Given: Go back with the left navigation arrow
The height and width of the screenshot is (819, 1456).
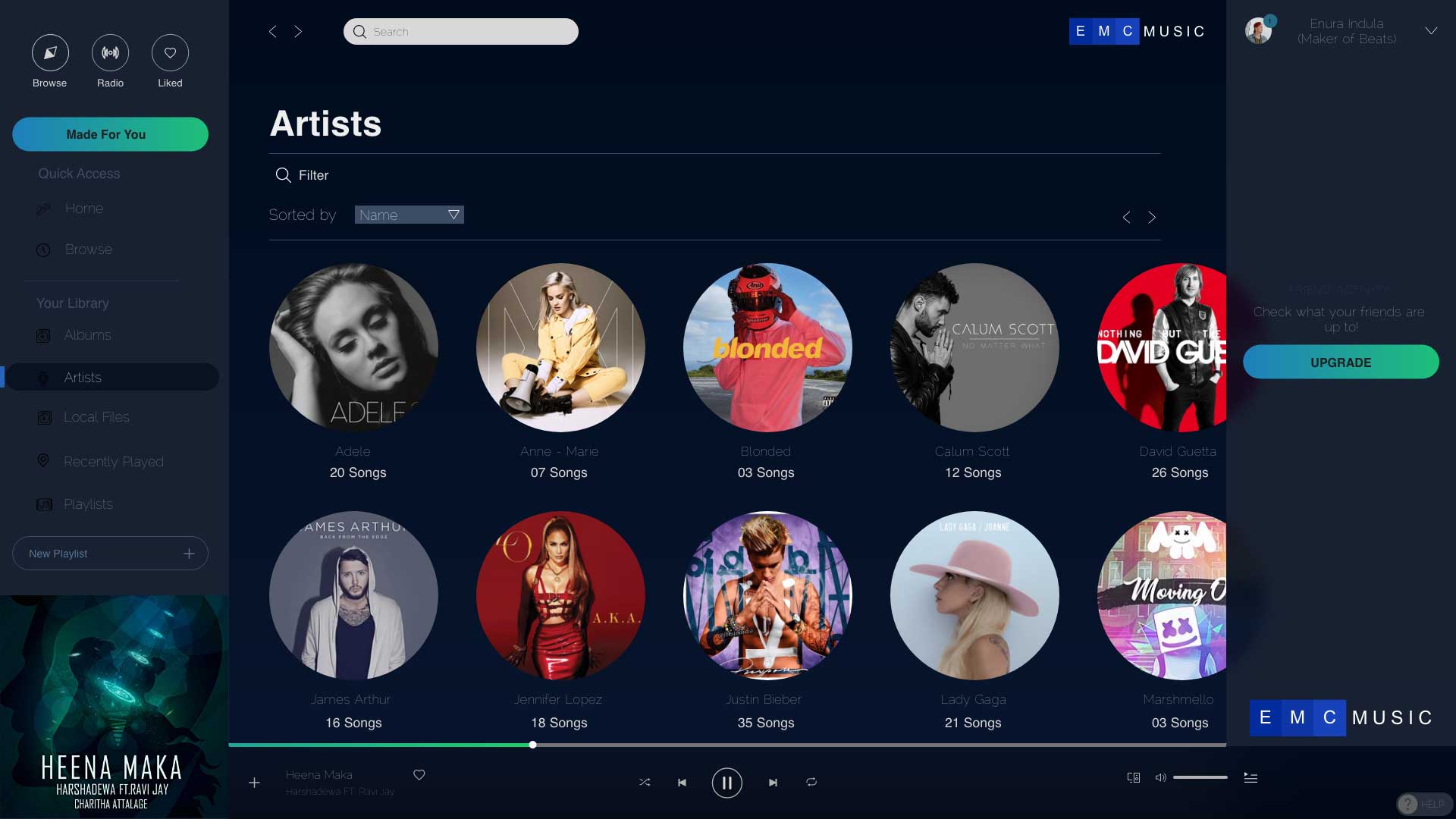Looking at the screenshot, I should tap(273, 31).
